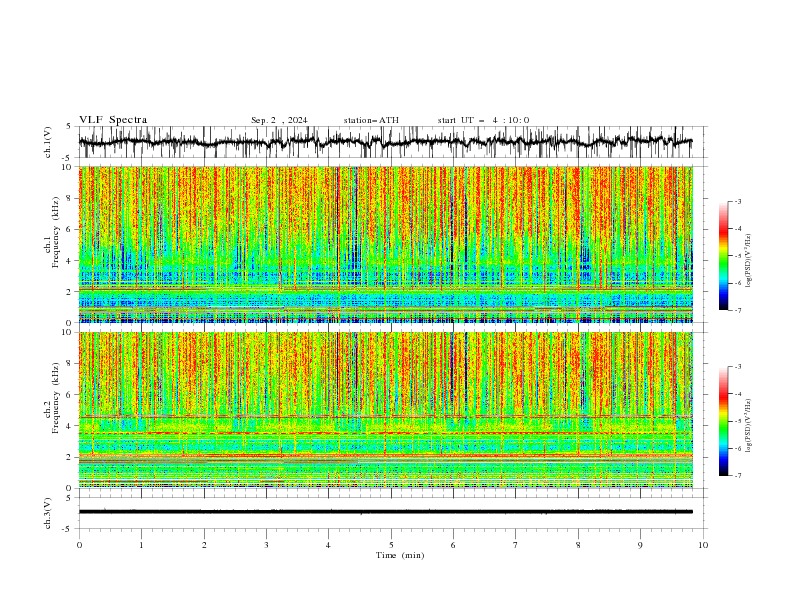Image resolution: width=792 pixels, height=612 pixels.
Task: Select the ch.1 colorbar "log(PSD)(V²/Hz)" label
Action: [x=748, y=261]
